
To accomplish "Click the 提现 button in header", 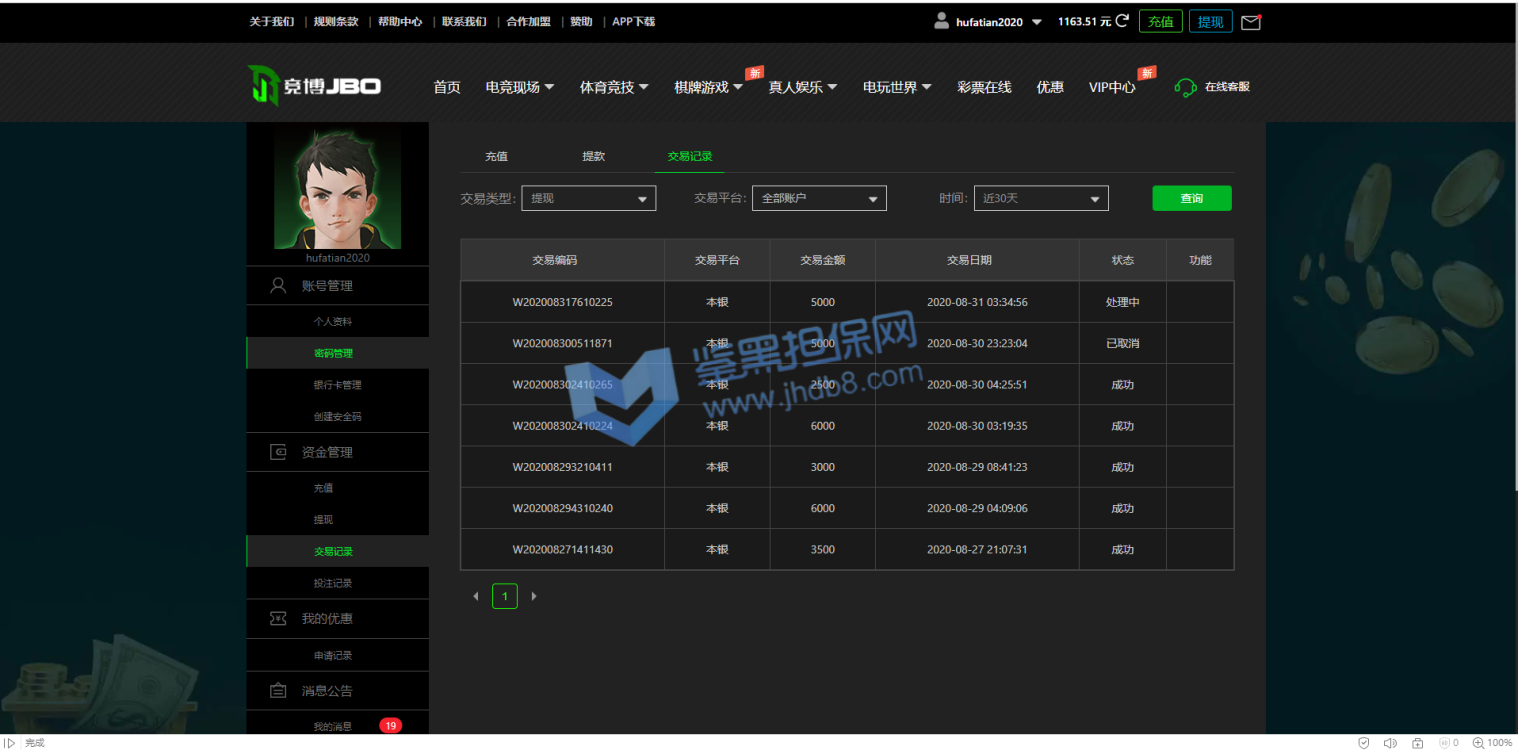I will click(1210, 22).
